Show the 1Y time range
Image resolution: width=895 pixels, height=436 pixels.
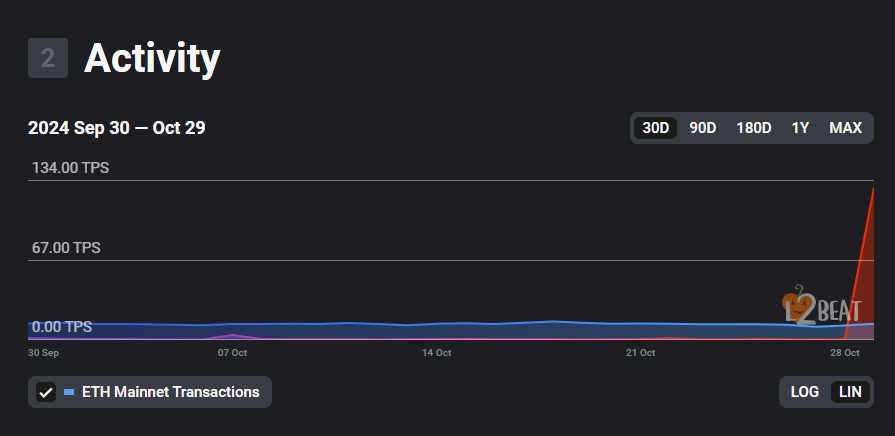[x=800, y=128]
